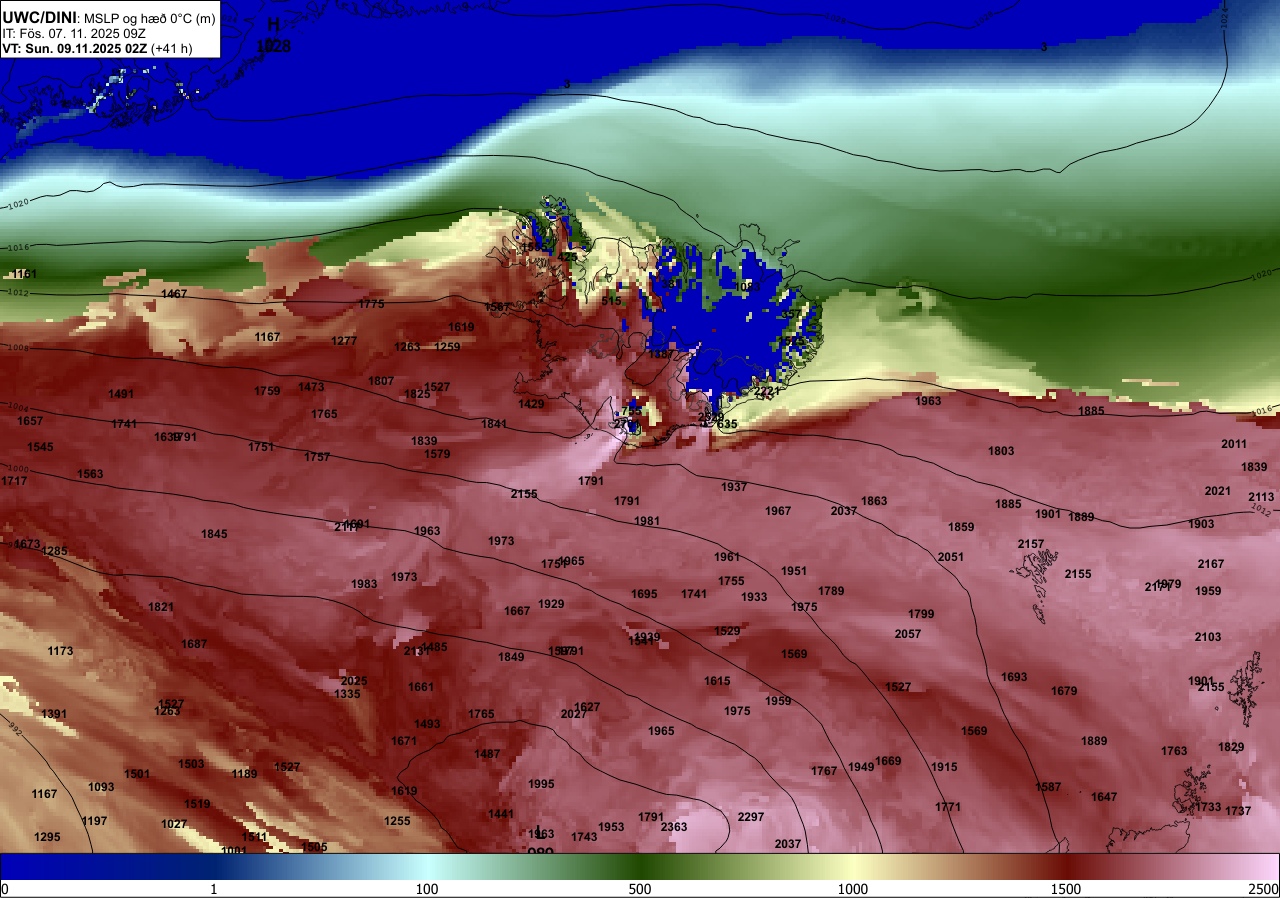This screenshot has height=898, width=1280.
Task: Click the 2021 height value
Action: point(1217,491)
